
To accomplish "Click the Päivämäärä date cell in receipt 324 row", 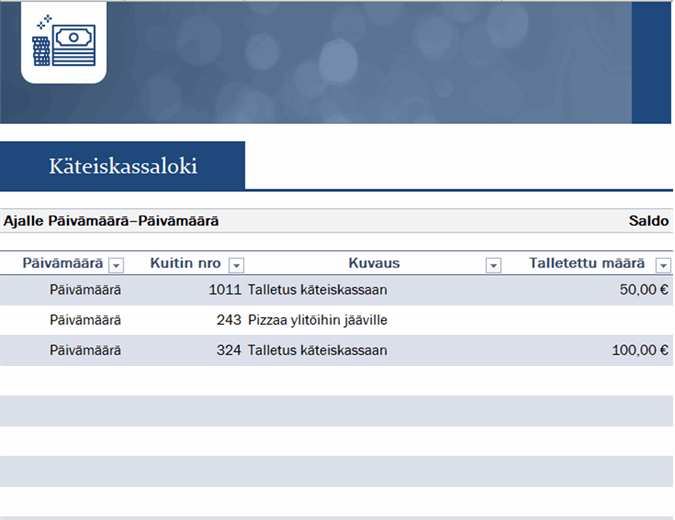I will coord(84,351).
